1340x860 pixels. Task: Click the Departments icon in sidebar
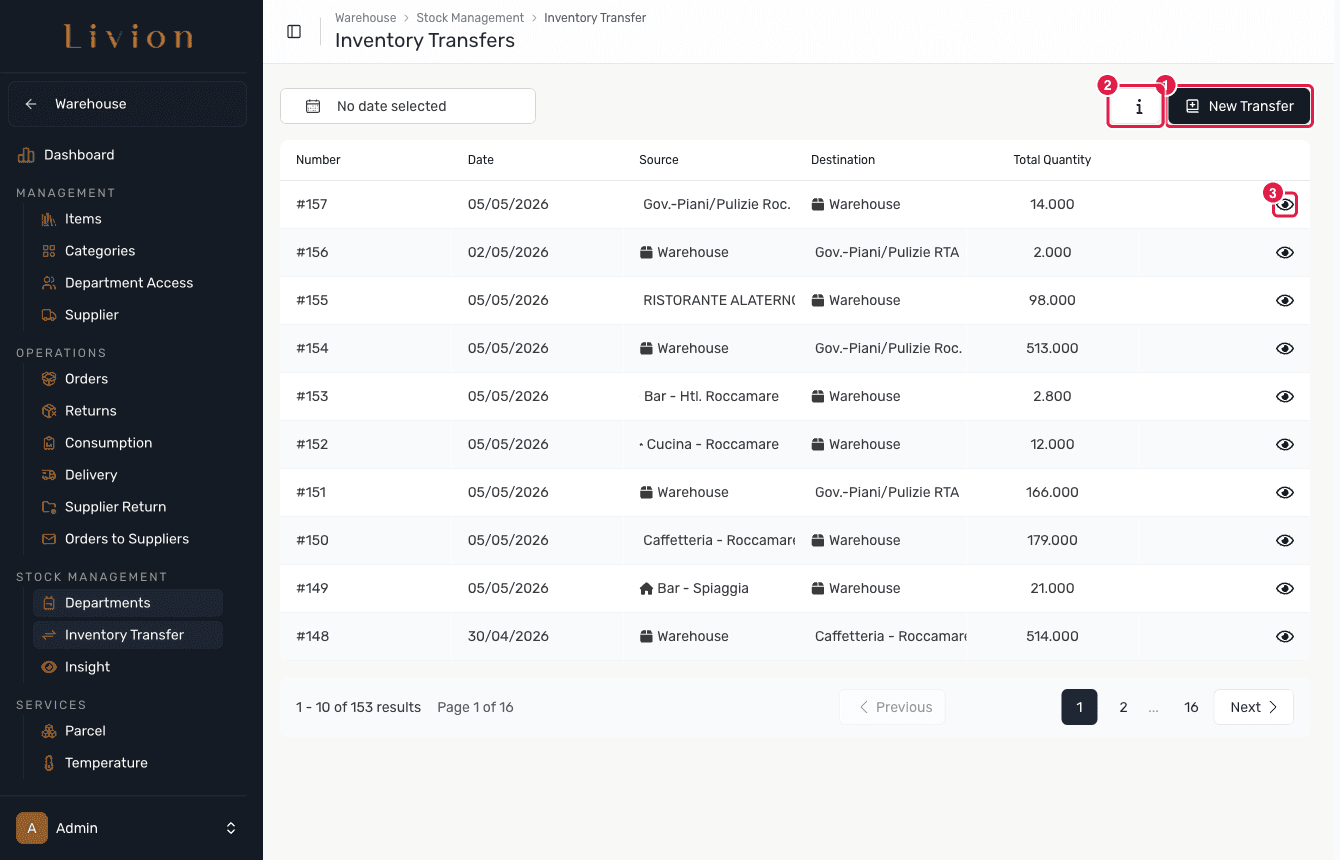point(49,603)
